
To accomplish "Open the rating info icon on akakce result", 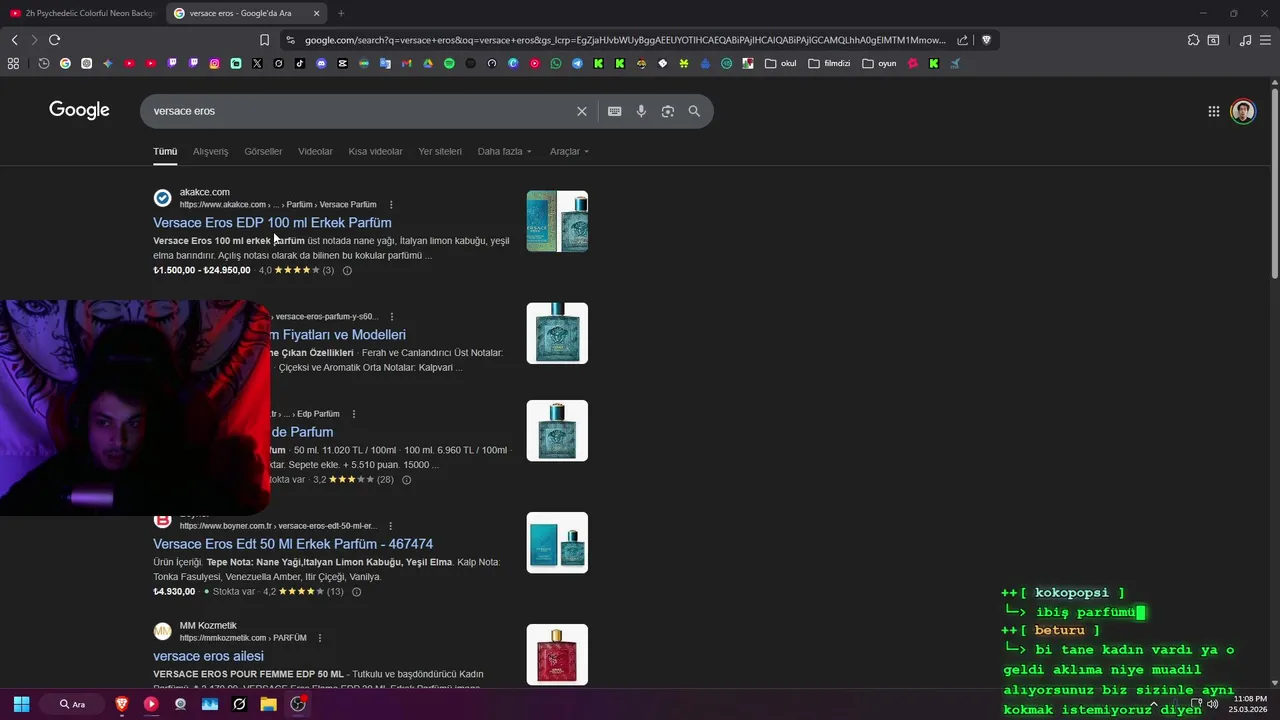I will click(347, 270).
